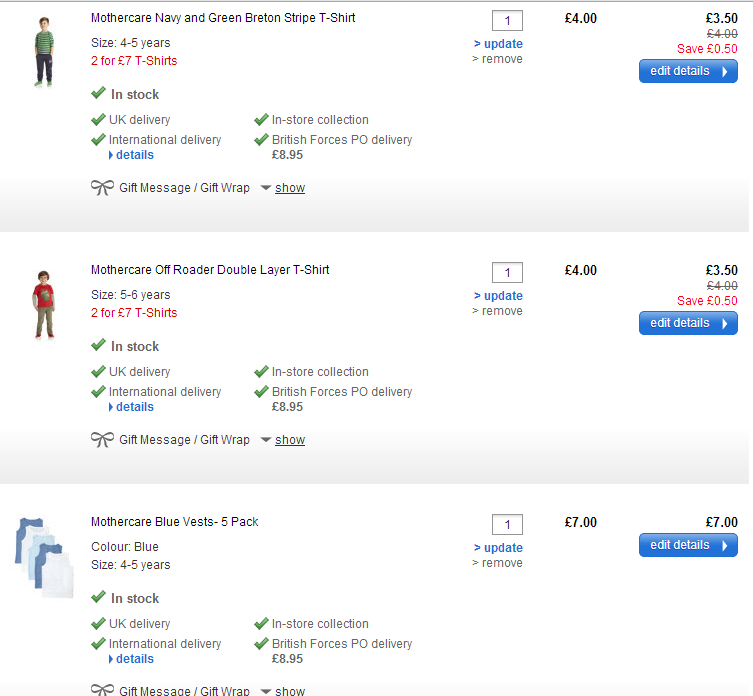Show gift wrap options for Off Roader T-Shirt

pos(290,440)
